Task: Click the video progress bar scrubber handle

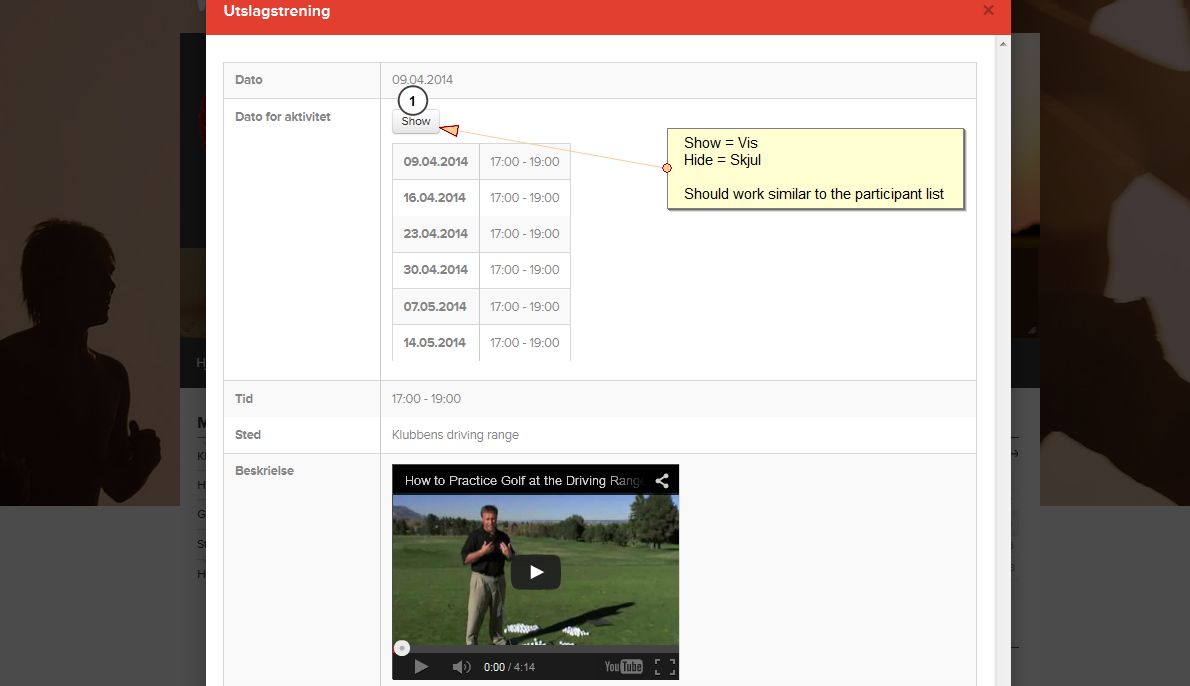Action: (x=401, y=648)
